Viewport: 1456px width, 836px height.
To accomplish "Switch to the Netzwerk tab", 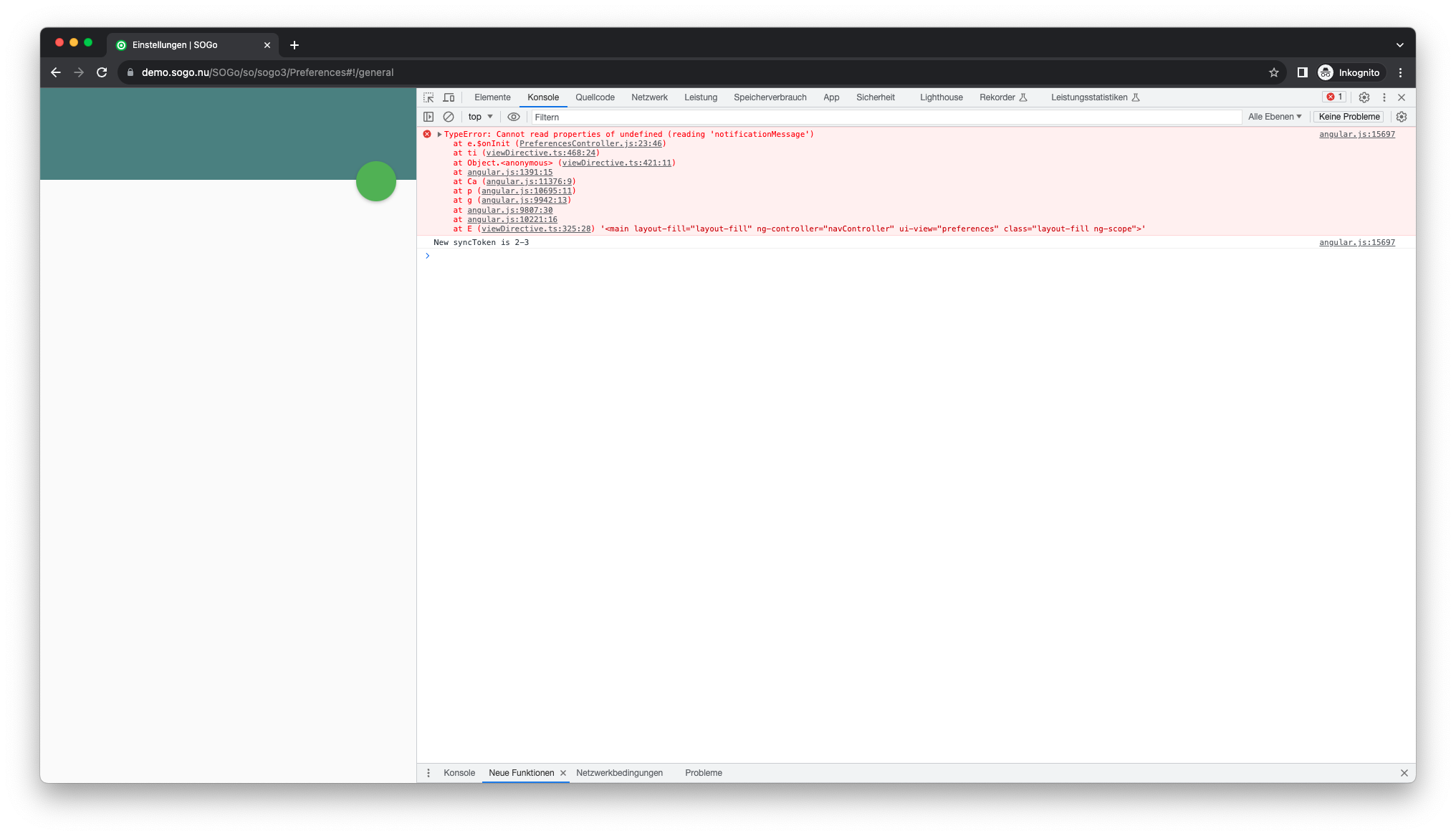I will pos(649,97).
